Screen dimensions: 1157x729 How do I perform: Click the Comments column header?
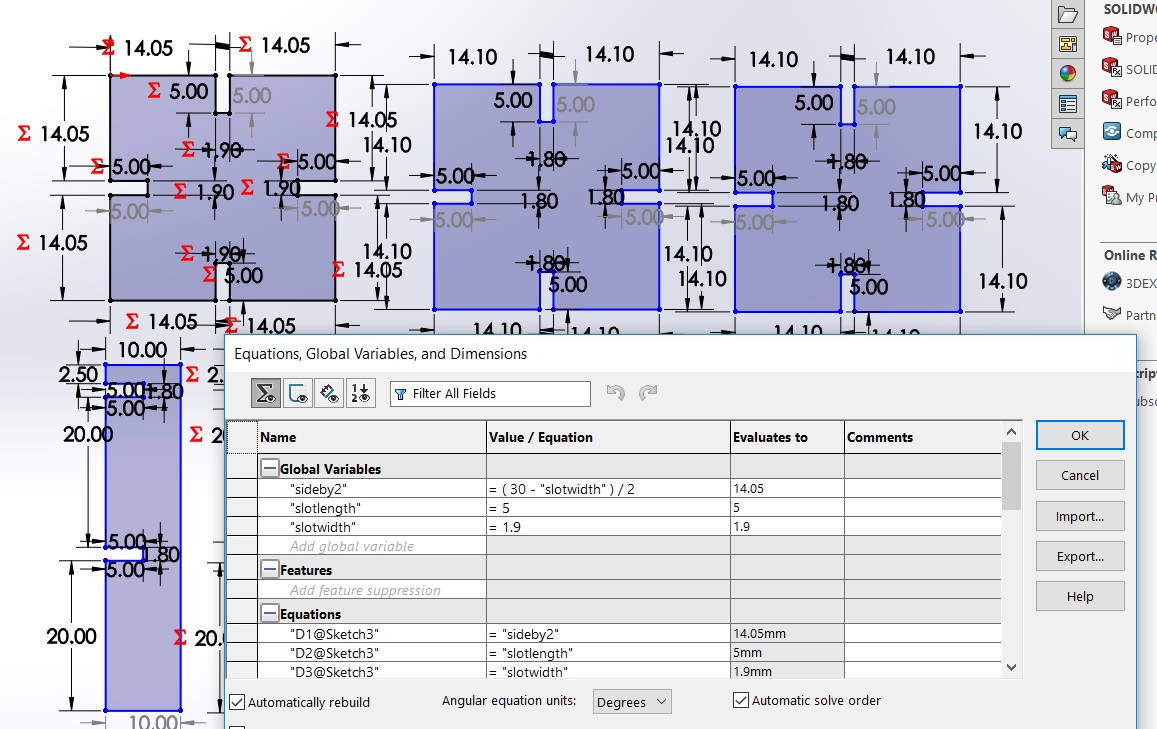click(x=923, y=437)
